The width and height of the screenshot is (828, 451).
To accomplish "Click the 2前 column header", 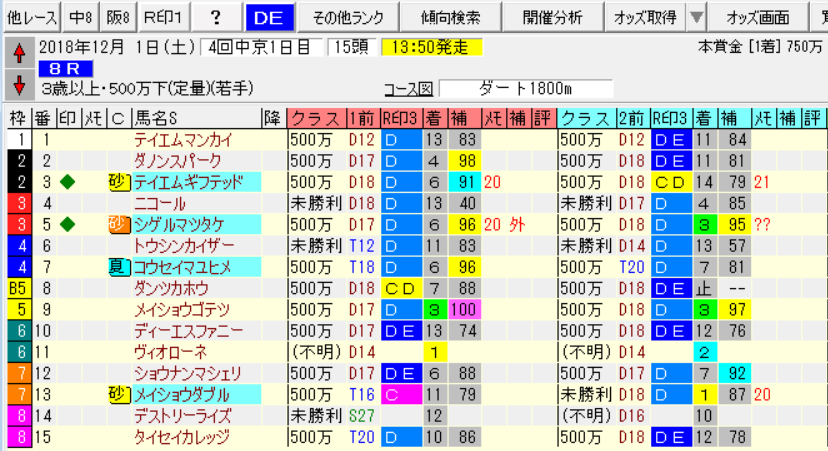I will coord(633,118).
